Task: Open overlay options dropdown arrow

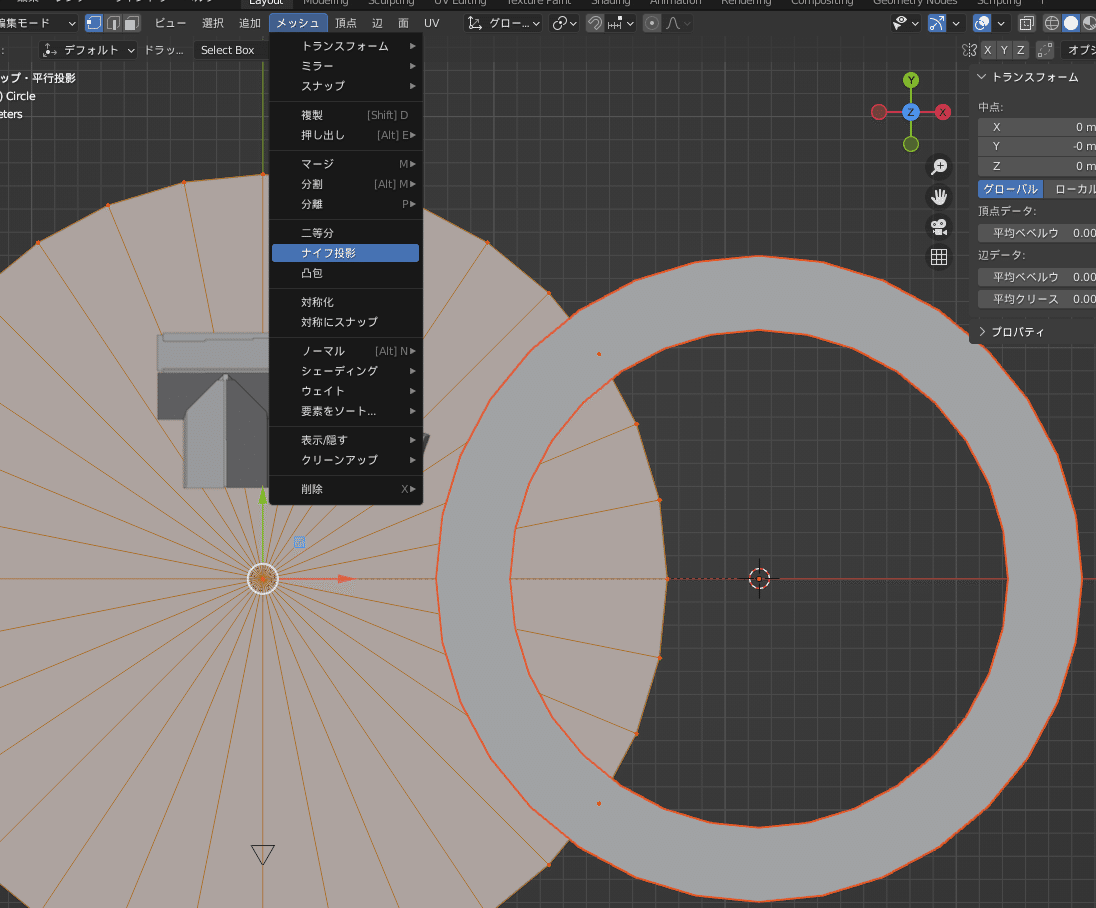Action: (1001, 23)
